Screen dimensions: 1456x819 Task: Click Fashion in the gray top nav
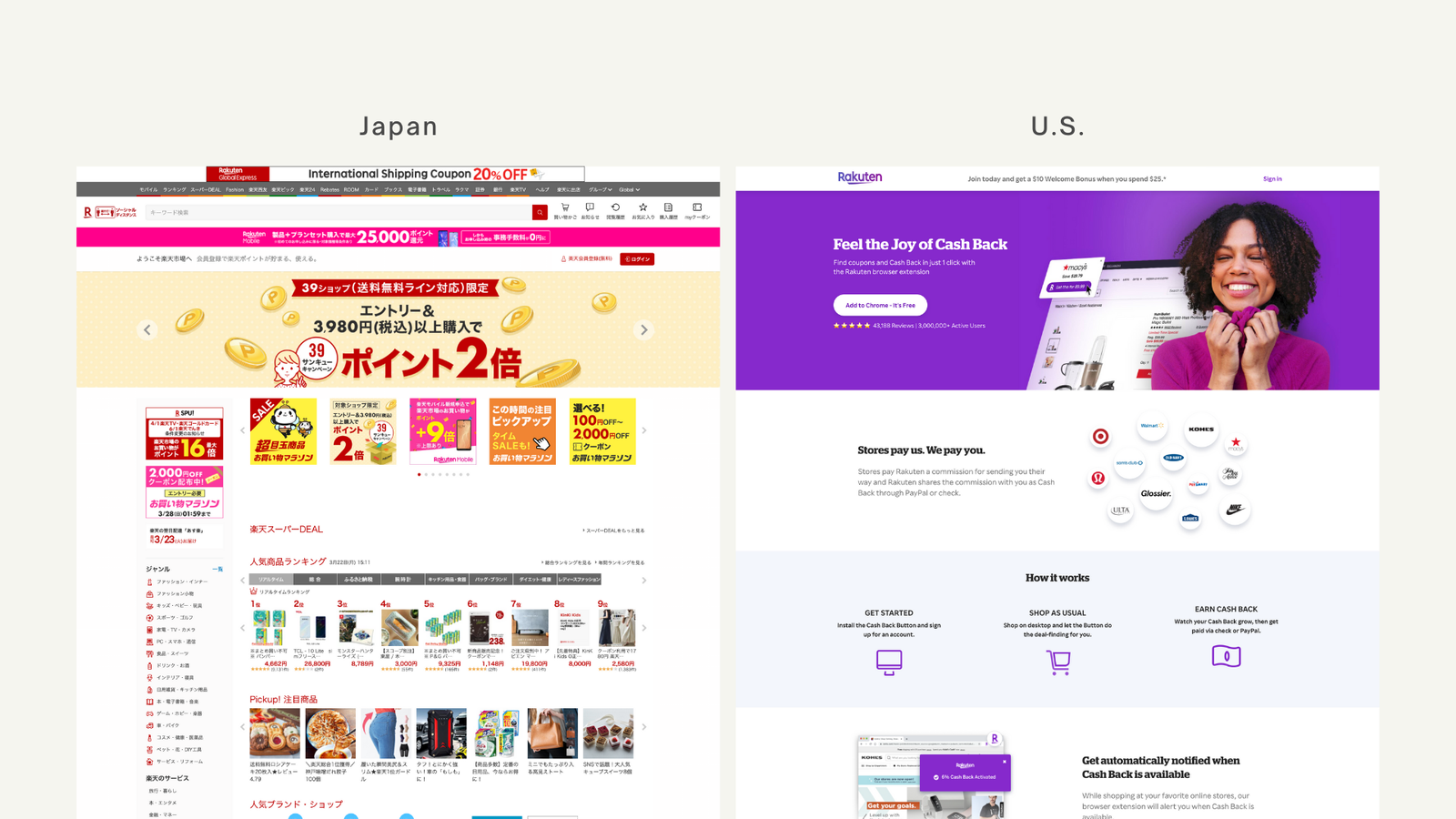coord(235,189)
